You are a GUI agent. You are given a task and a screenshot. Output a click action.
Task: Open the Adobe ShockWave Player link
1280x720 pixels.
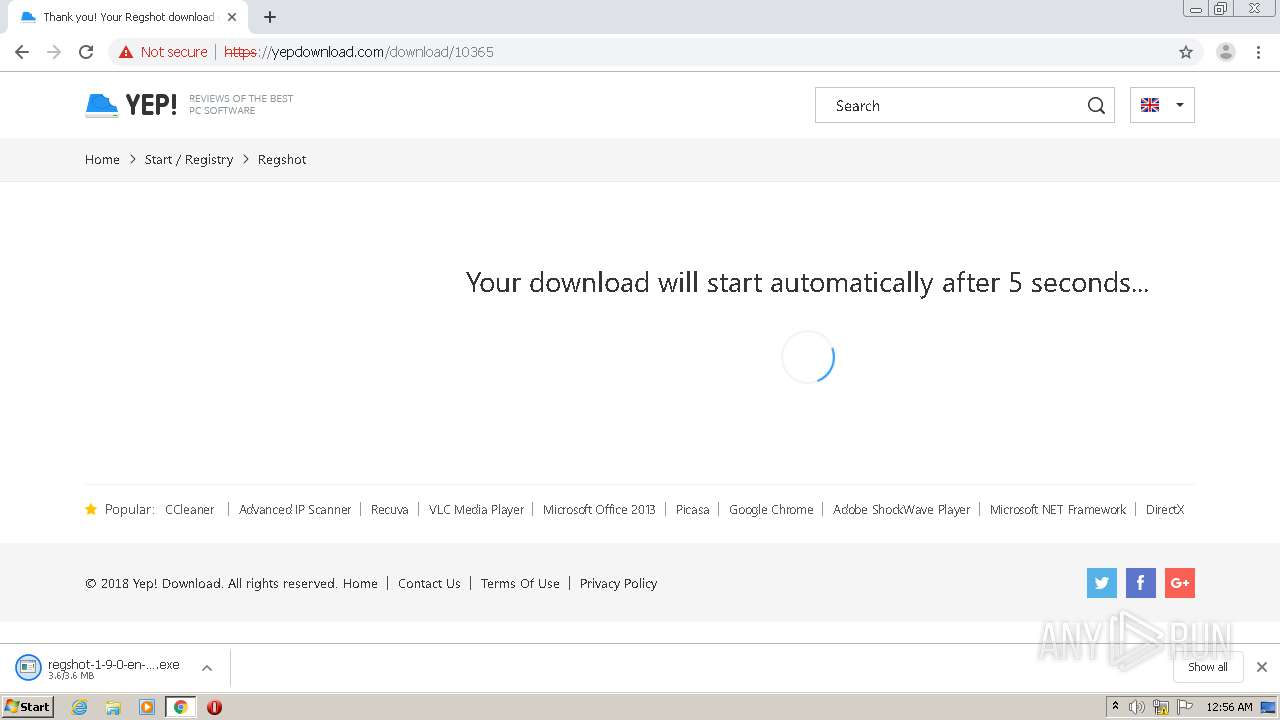(x=902, y=509)
